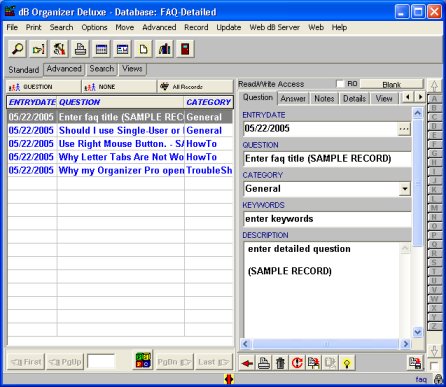Click the PgDn navigation button

tap(175, 362)
